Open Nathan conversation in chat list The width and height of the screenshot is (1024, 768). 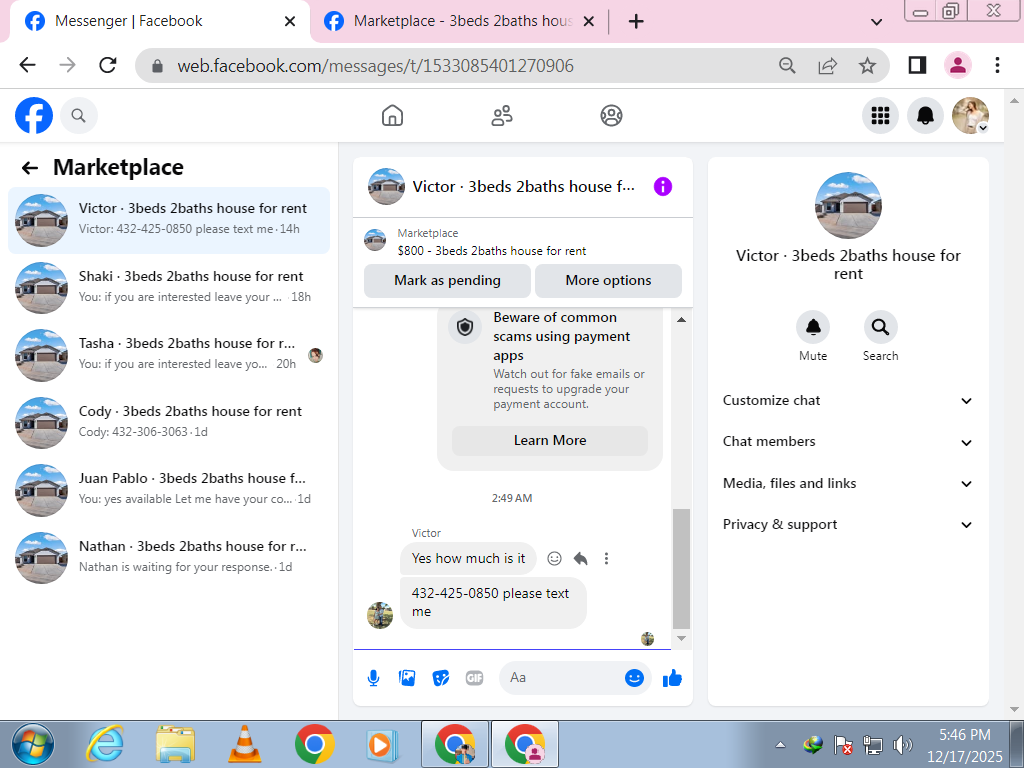pyautogui.click(x=168, y=557)
